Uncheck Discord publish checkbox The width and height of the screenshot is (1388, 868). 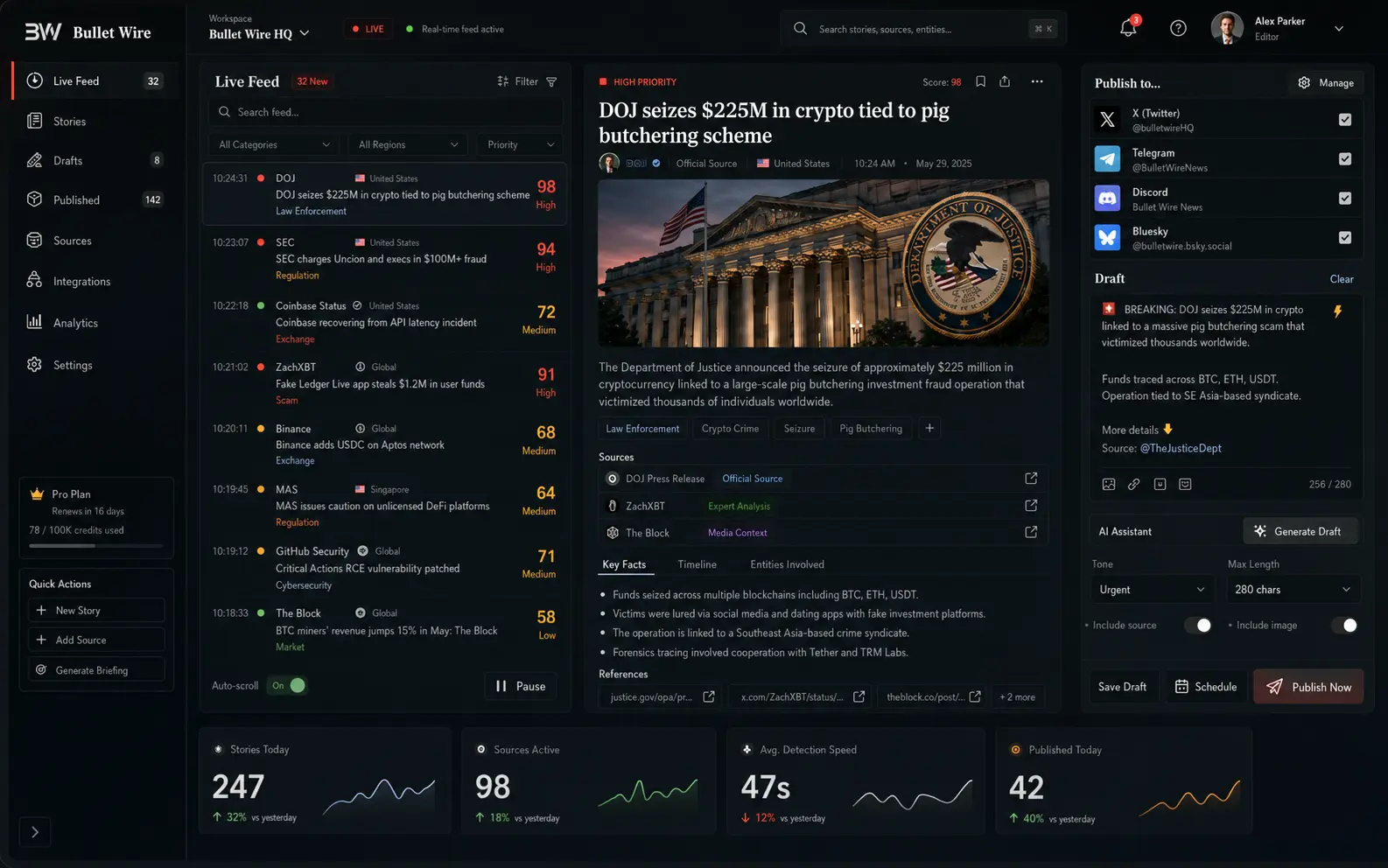[x=1345, y=199]
